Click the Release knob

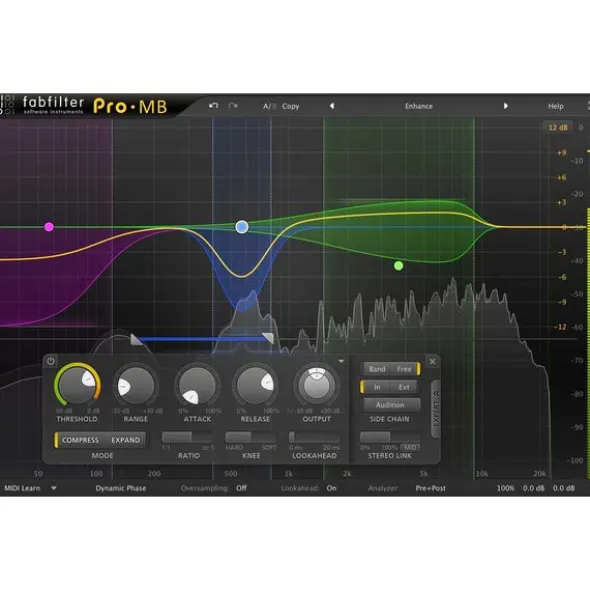tap(255, 385)
